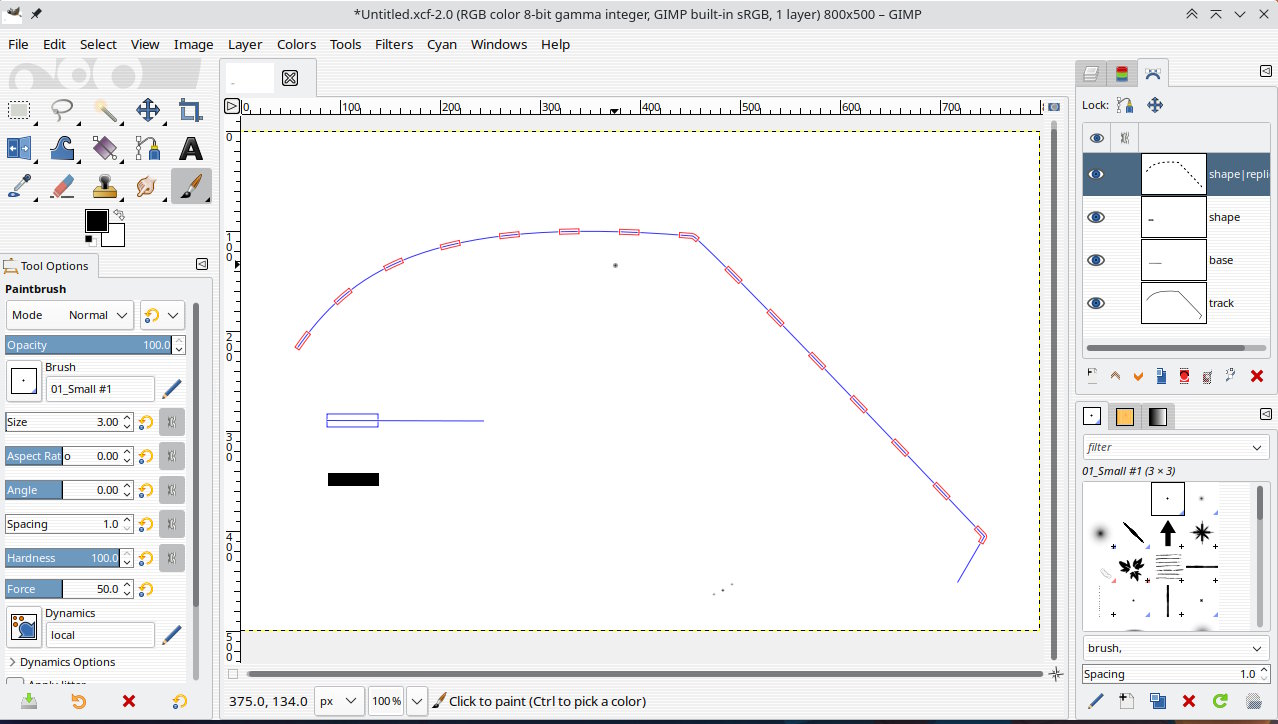Close the image tab

tap(290, 78)
